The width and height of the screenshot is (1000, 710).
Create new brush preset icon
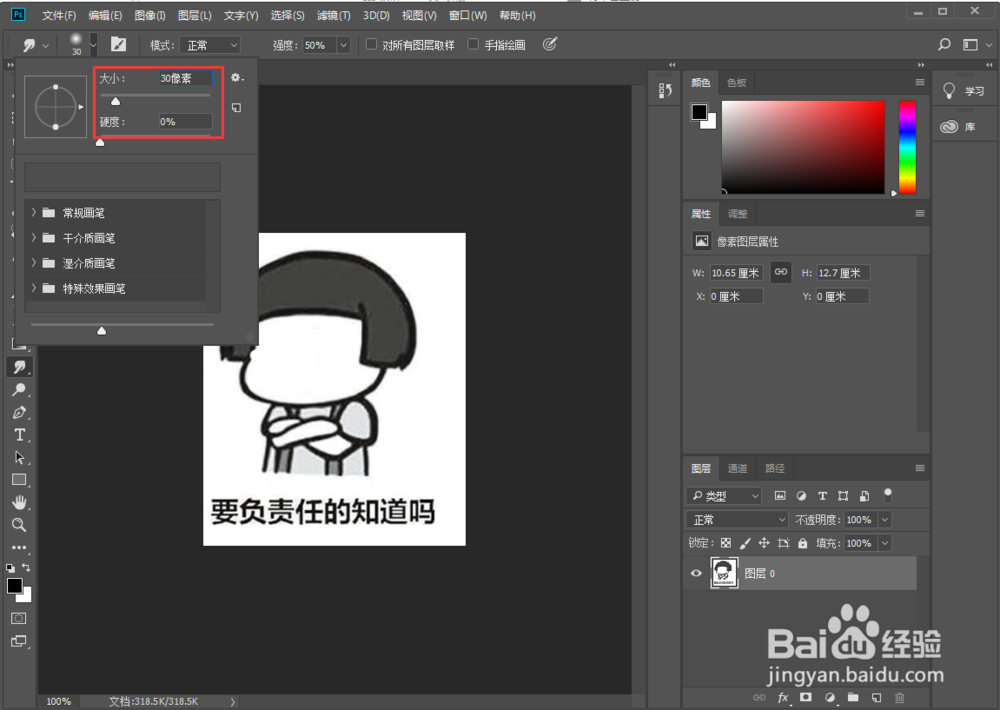pyautogui.click(x=237, y=108)
